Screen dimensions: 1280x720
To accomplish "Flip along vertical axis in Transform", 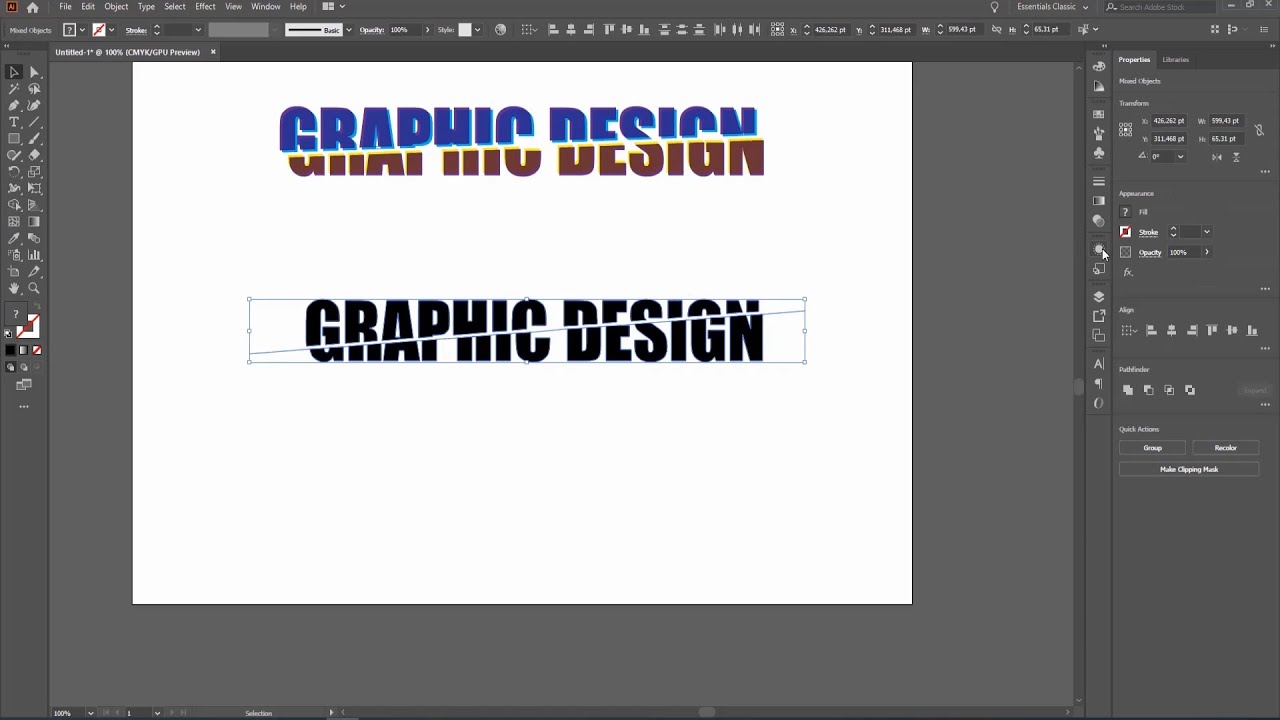I will (1236, 157).
